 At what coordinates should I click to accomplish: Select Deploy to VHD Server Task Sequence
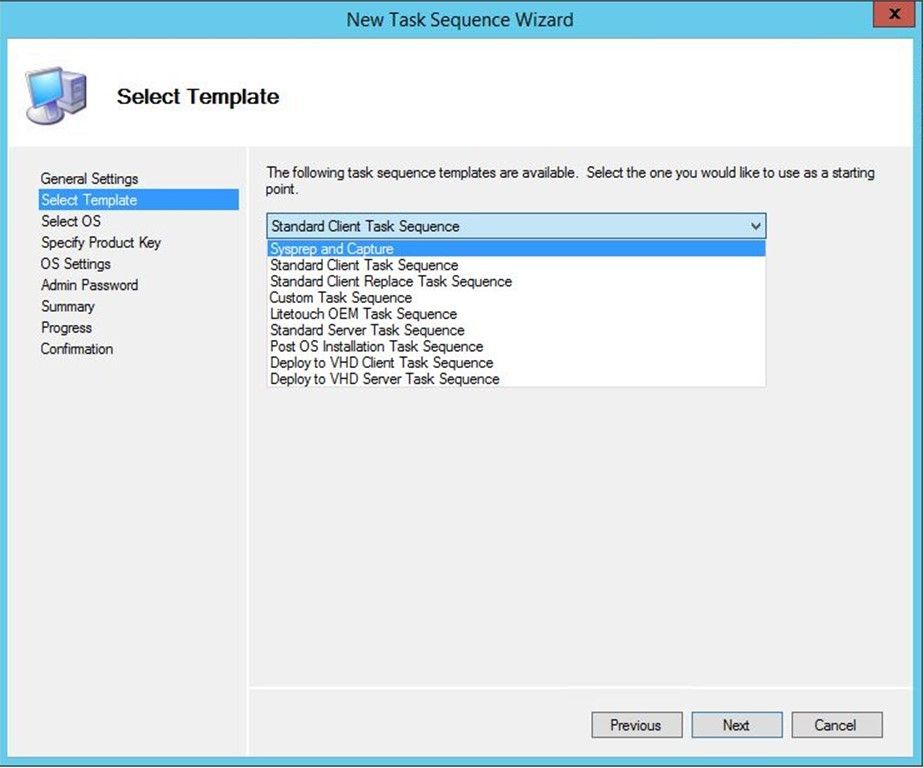[516, 379]
